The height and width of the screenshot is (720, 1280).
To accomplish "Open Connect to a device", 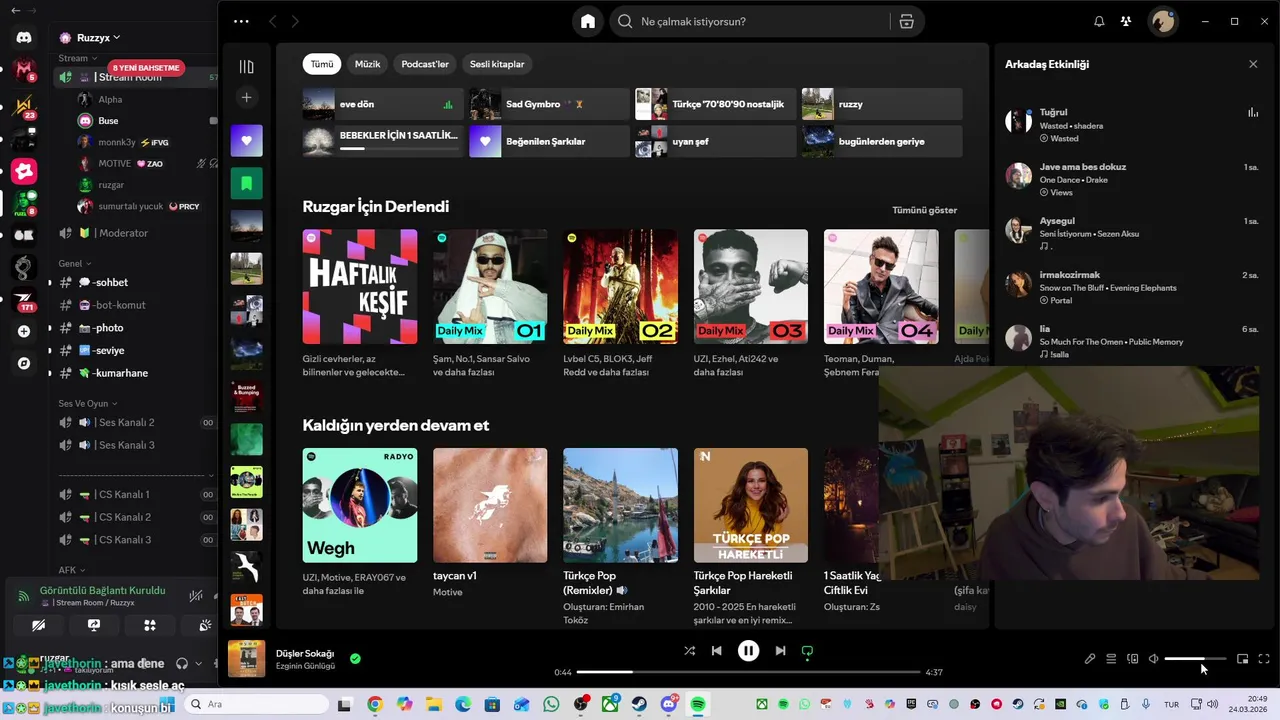I will 1133,659.
